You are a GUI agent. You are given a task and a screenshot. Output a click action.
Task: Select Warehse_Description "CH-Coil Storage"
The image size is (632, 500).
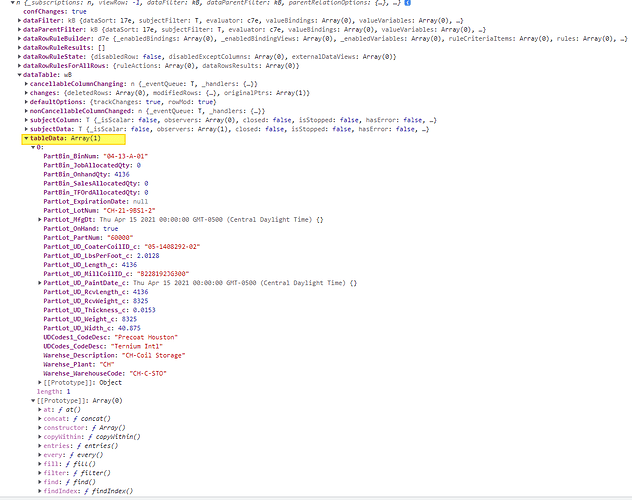pyautogui.click(x=154, y=355)
